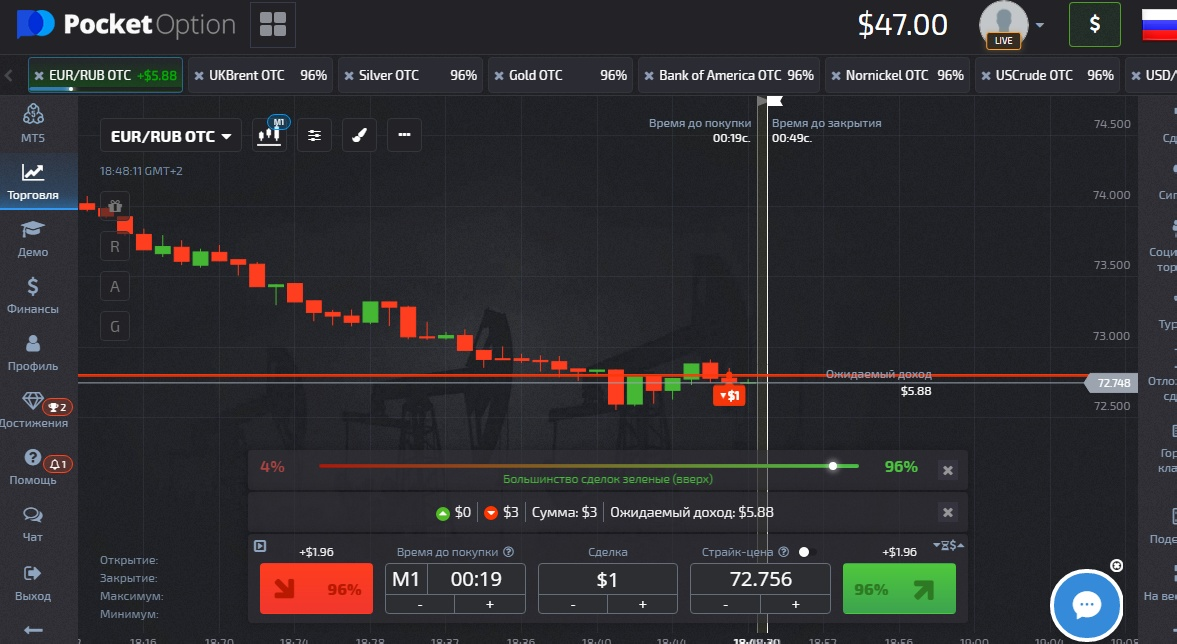Select the drawing brush tool
The height and width of the screenshot is (644, 1177).
click(360, 135)
